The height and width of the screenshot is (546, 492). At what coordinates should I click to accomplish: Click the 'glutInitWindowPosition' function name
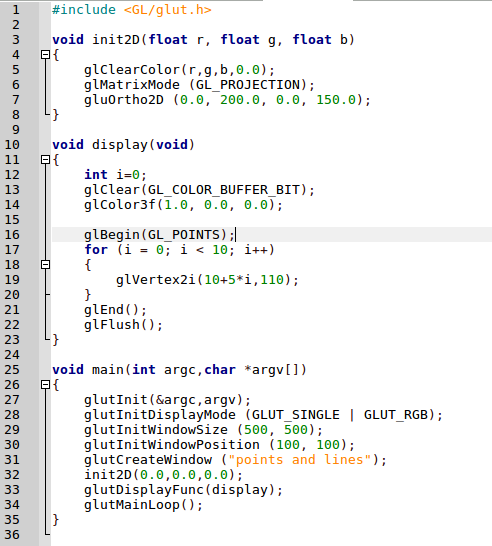pos(172,445)
